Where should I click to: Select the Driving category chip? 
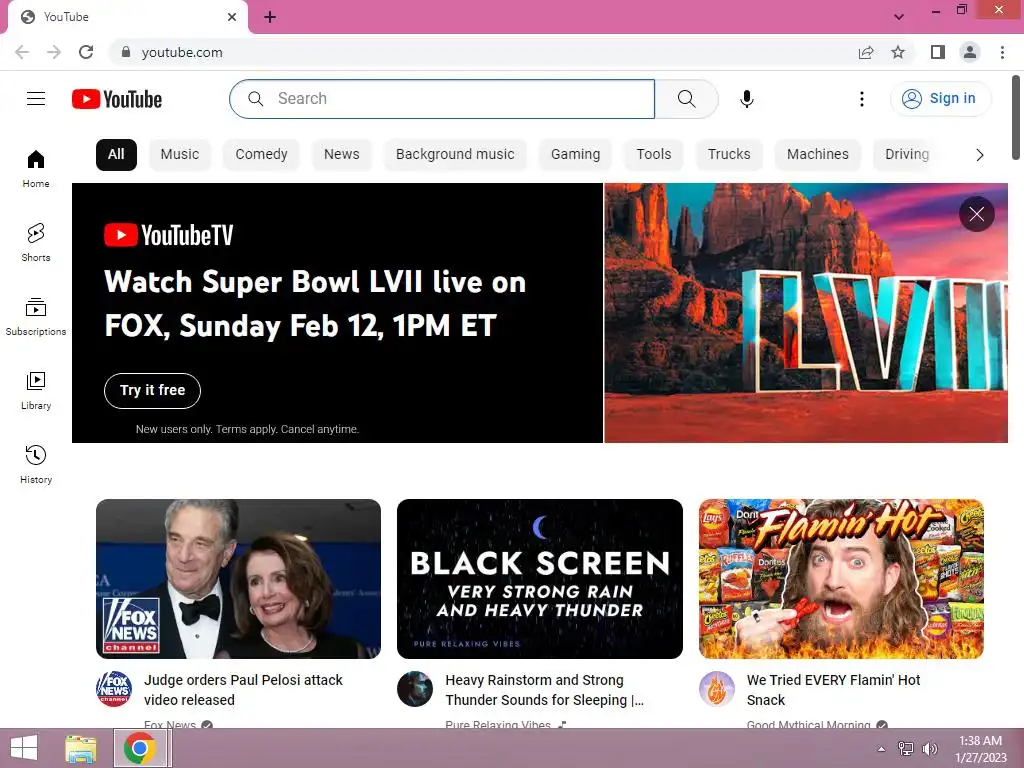click(907, 155)
